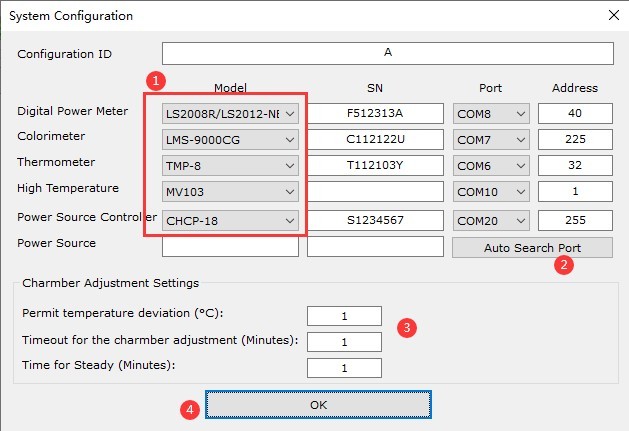Click the Address column header

575,88
